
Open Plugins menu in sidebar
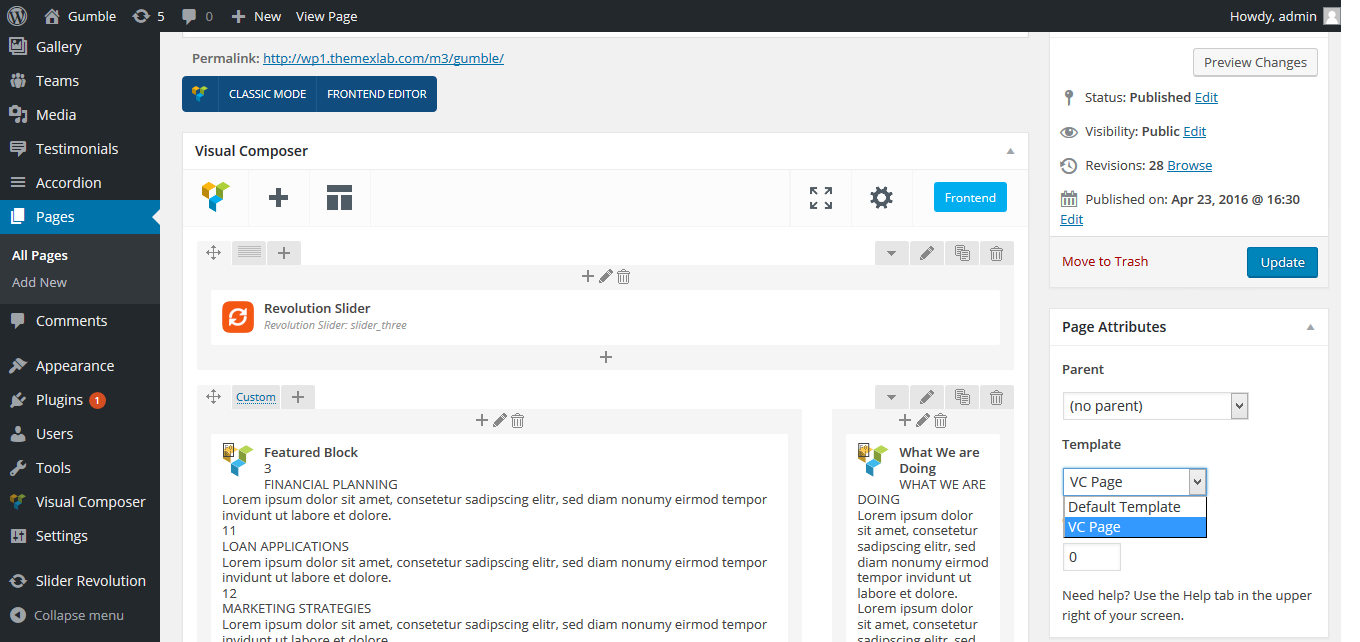(x=59, y=400)
